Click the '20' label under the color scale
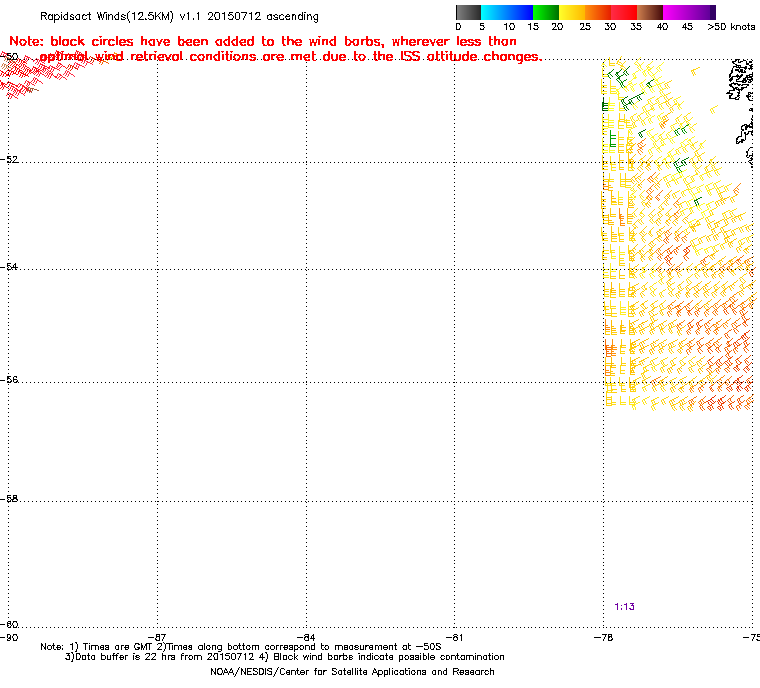 [557, 27]
